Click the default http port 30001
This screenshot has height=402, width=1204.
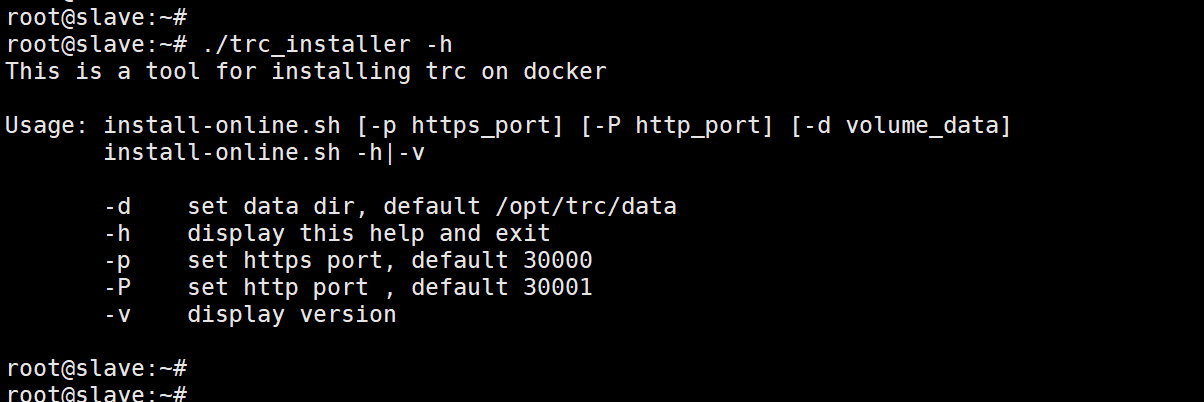(x=558, y=287)
